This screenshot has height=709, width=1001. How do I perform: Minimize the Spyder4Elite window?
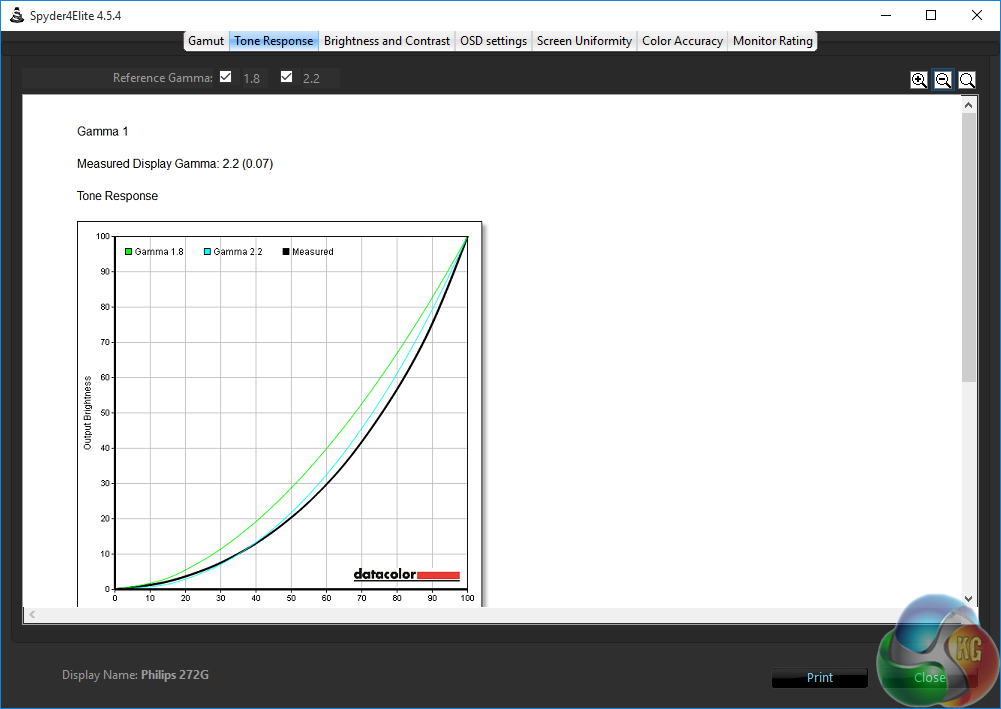(885, 15)
